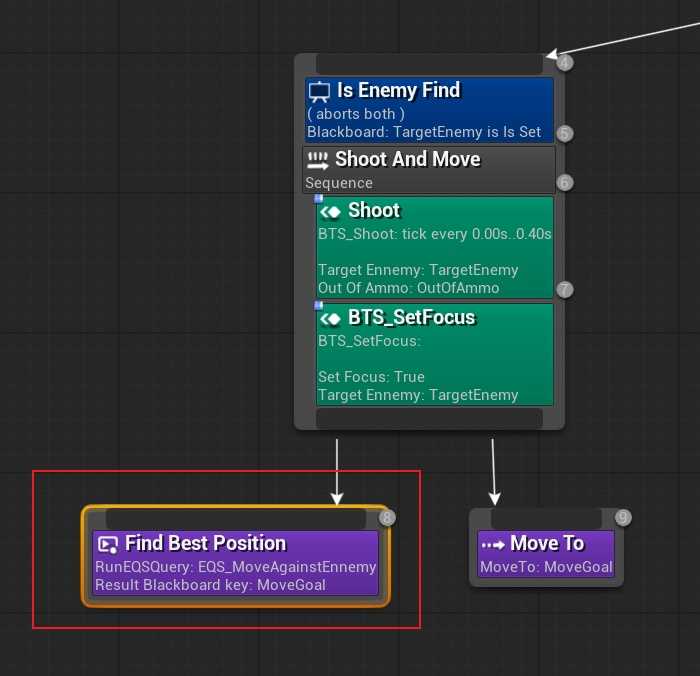Click the sequence icon beside Shoot And Move

pyautogui.click(x=318, y=160)
